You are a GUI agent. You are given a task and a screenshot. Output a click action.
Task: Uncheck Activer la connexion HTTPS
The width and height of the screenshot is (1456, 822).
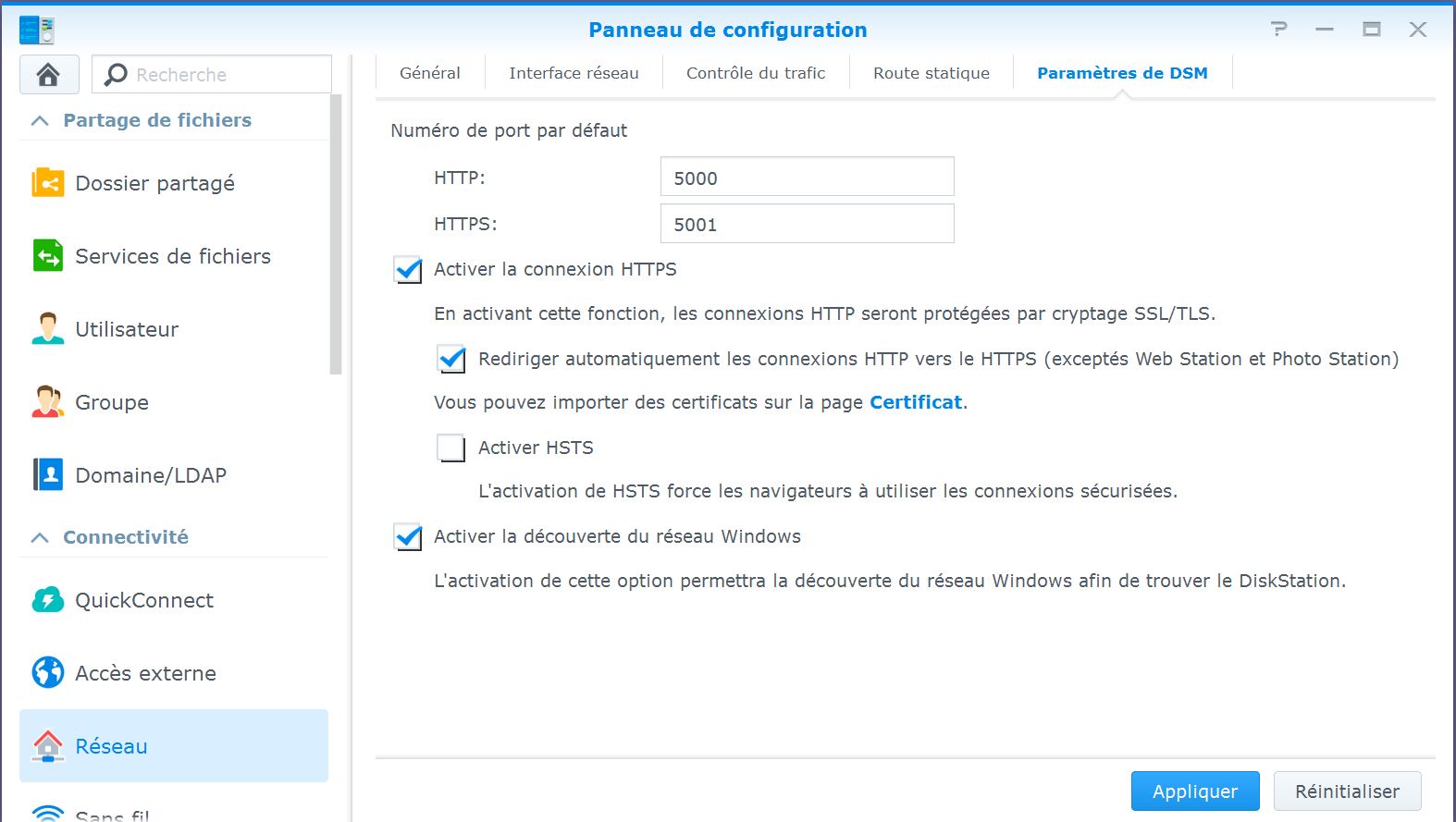[x=408, y=270]
